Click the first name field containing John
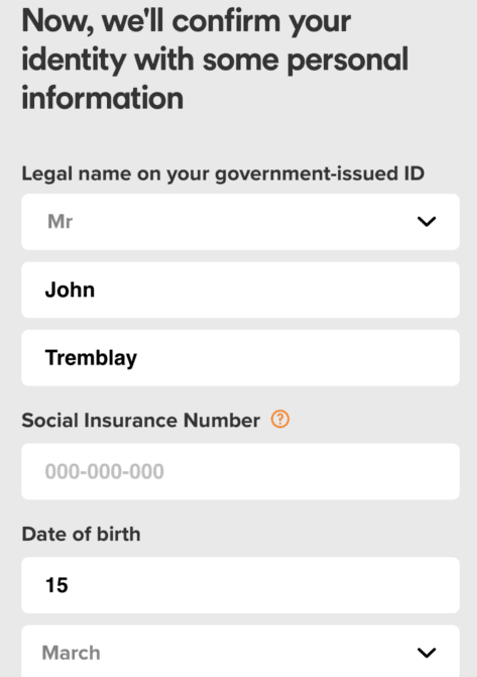Screen dimensions: 477x677 click(x=240, y=290)
